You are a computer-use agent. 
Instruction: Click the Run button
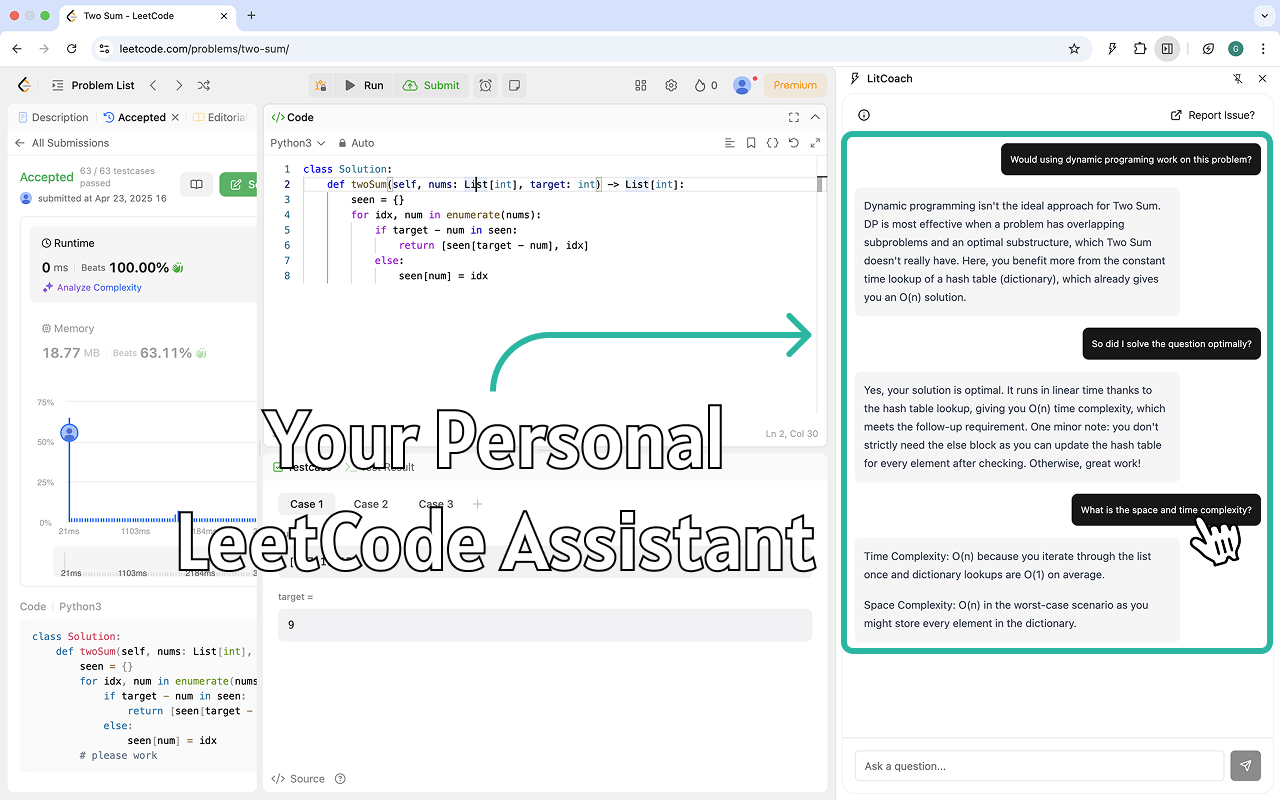click(x=364, y=85)
